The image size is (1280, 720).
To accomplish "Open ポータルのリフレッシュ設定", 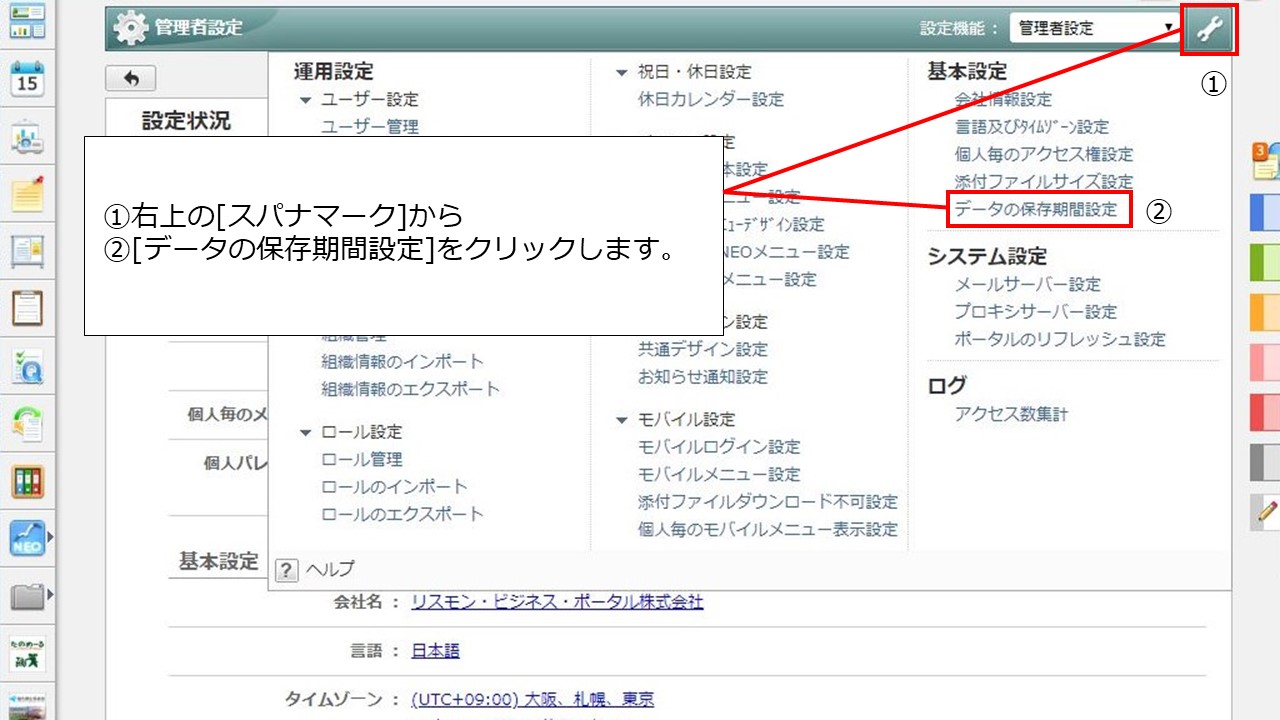I will coord(1060,339).
